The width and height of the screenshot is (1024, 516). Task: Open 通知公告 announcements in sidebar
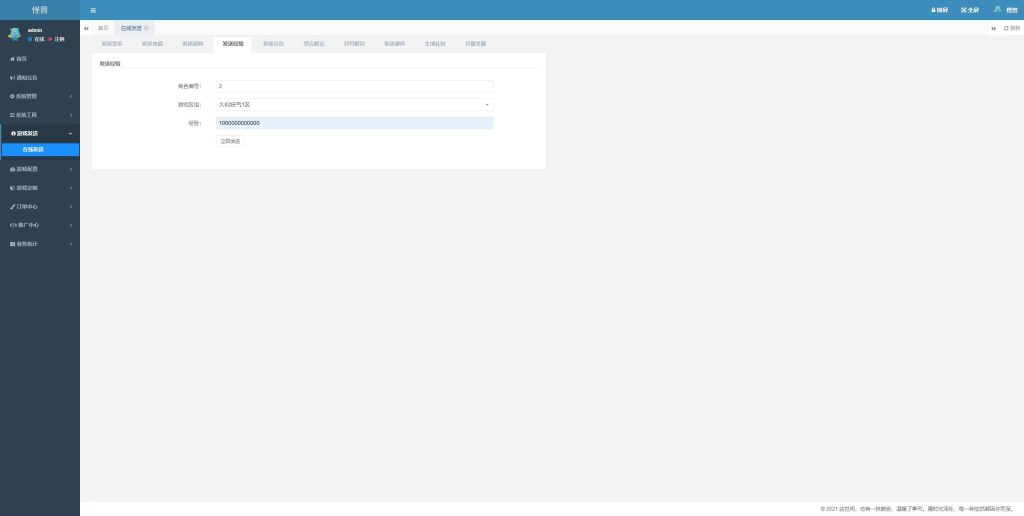25,77
